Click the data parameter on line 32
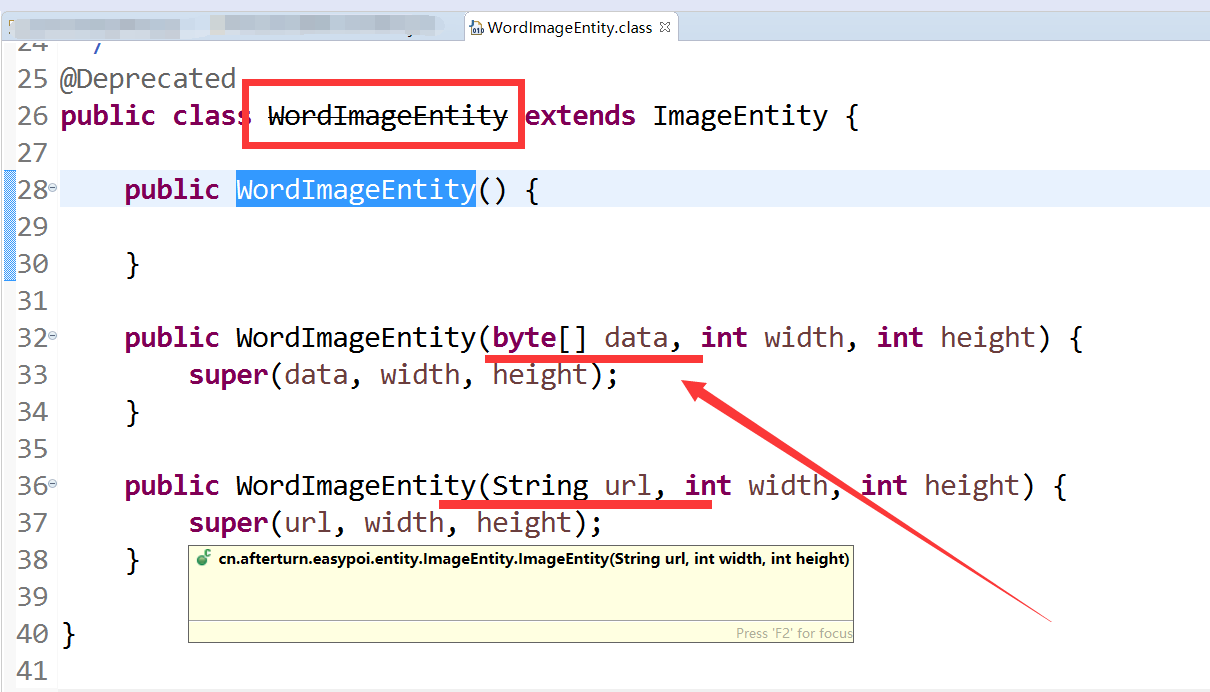The width and height of the screenshot is (1210, 692). [636, 338]
